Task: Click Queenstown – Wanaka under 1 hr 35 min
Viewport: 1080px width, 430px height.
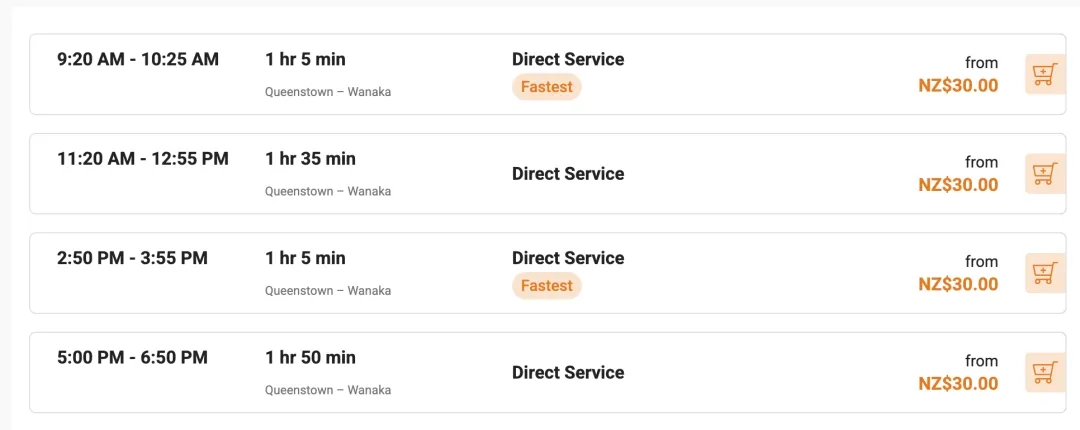Action: coord(328,192)
